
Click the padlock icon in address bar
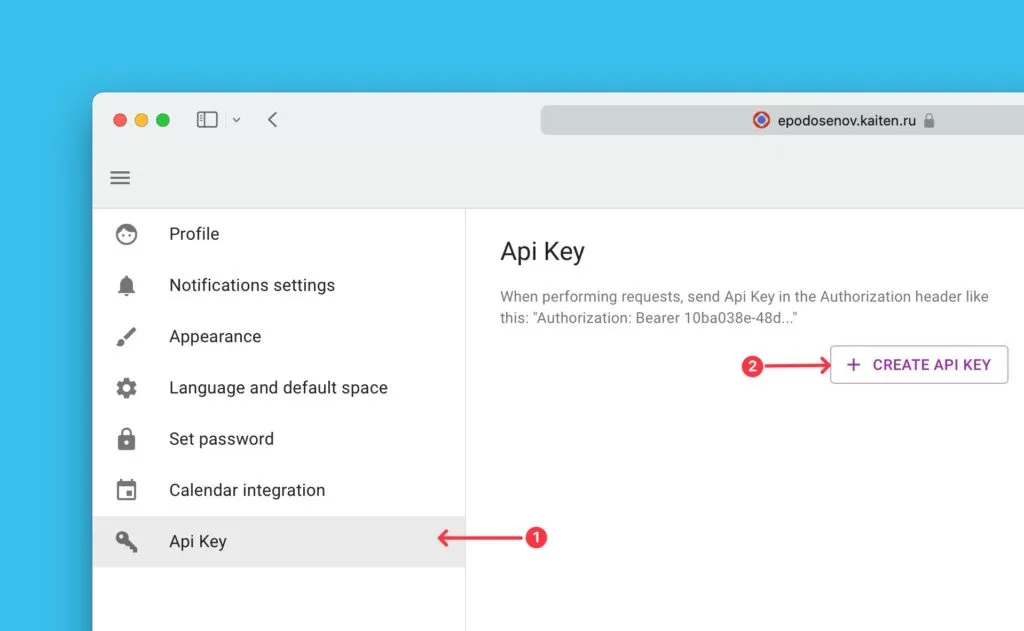(x=929, y=120)
